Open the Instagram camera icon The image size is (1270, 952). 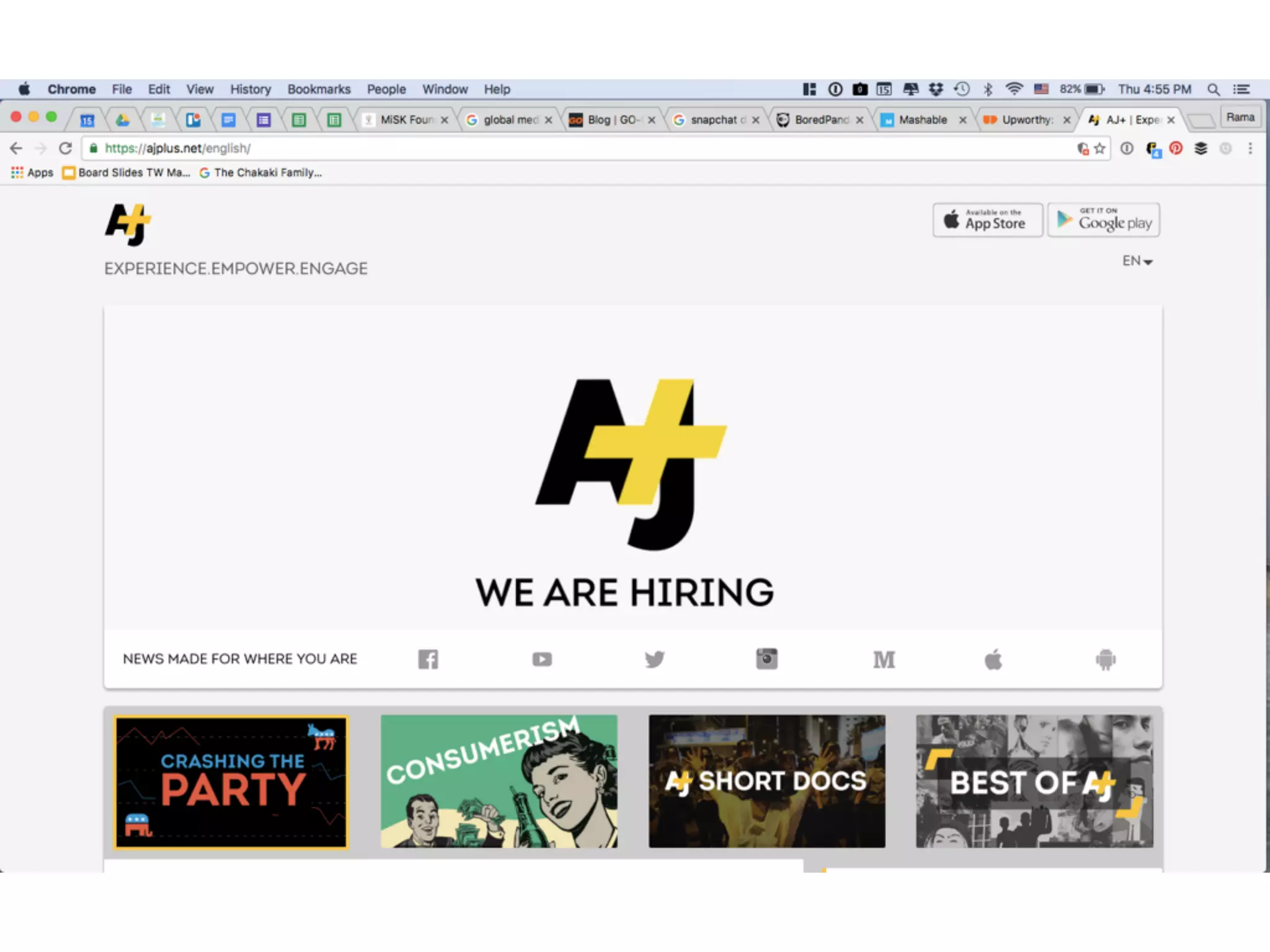pos(766,658)
